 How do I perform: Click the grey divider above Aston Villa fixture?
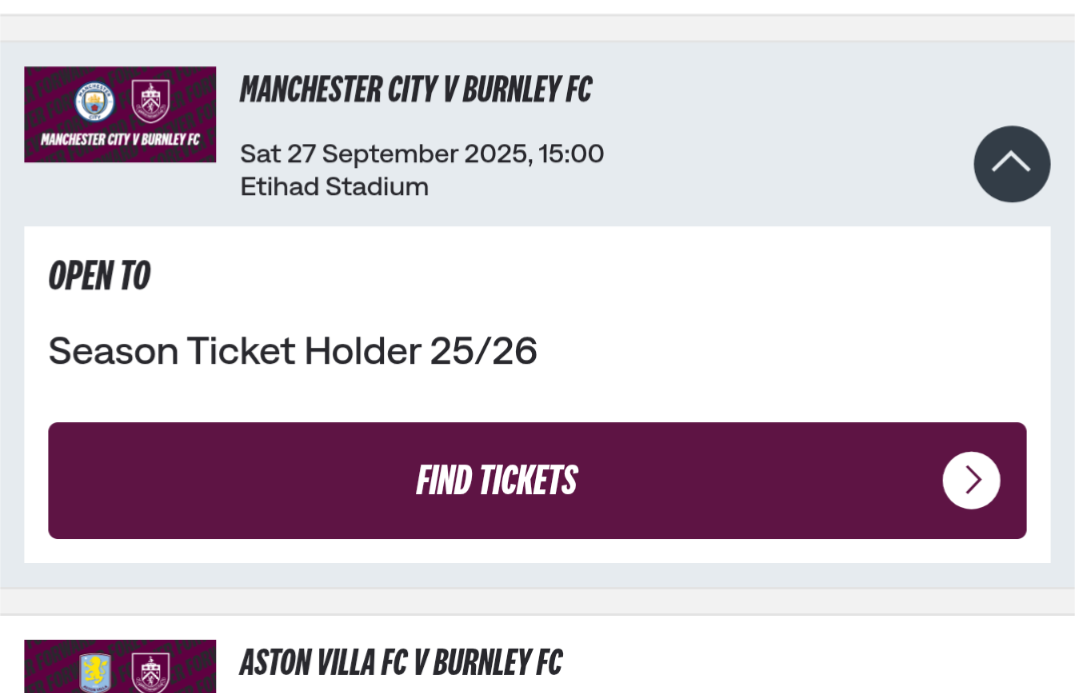click(x=537, y=600)
